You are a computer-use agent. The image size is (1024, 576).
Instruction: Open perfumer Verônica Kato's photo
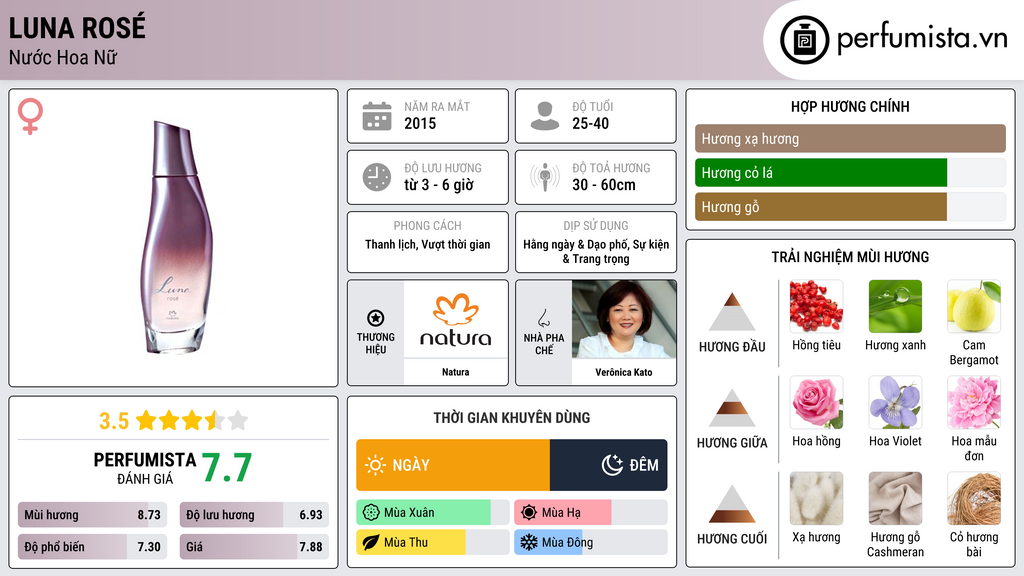[x=624, y=319]
